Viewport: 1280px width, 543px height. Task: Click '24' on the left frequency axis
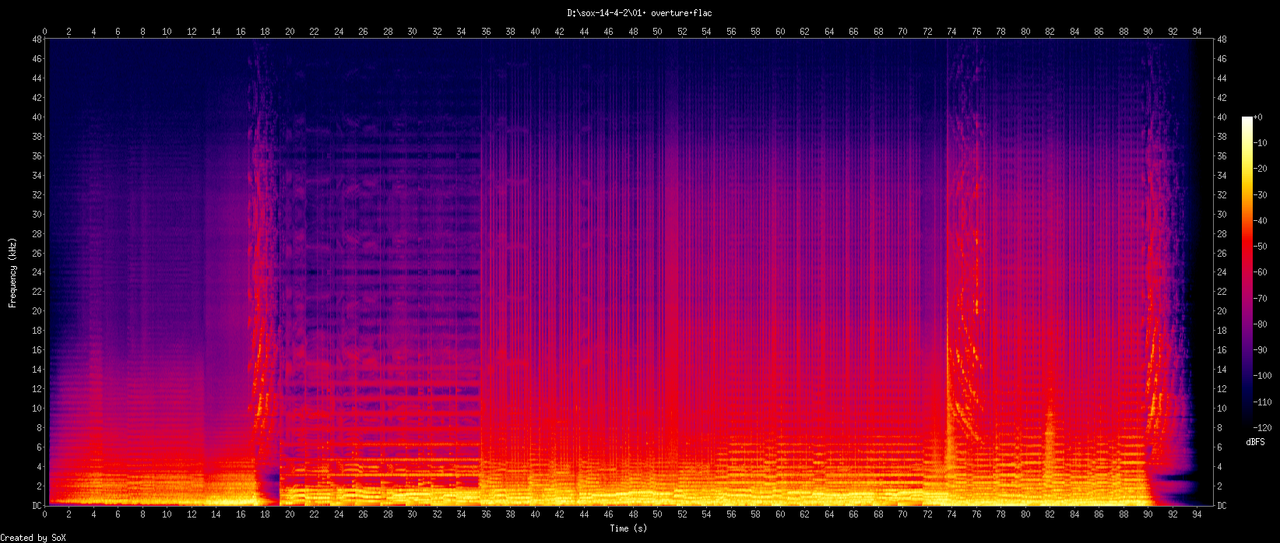[x=37, y=273]
